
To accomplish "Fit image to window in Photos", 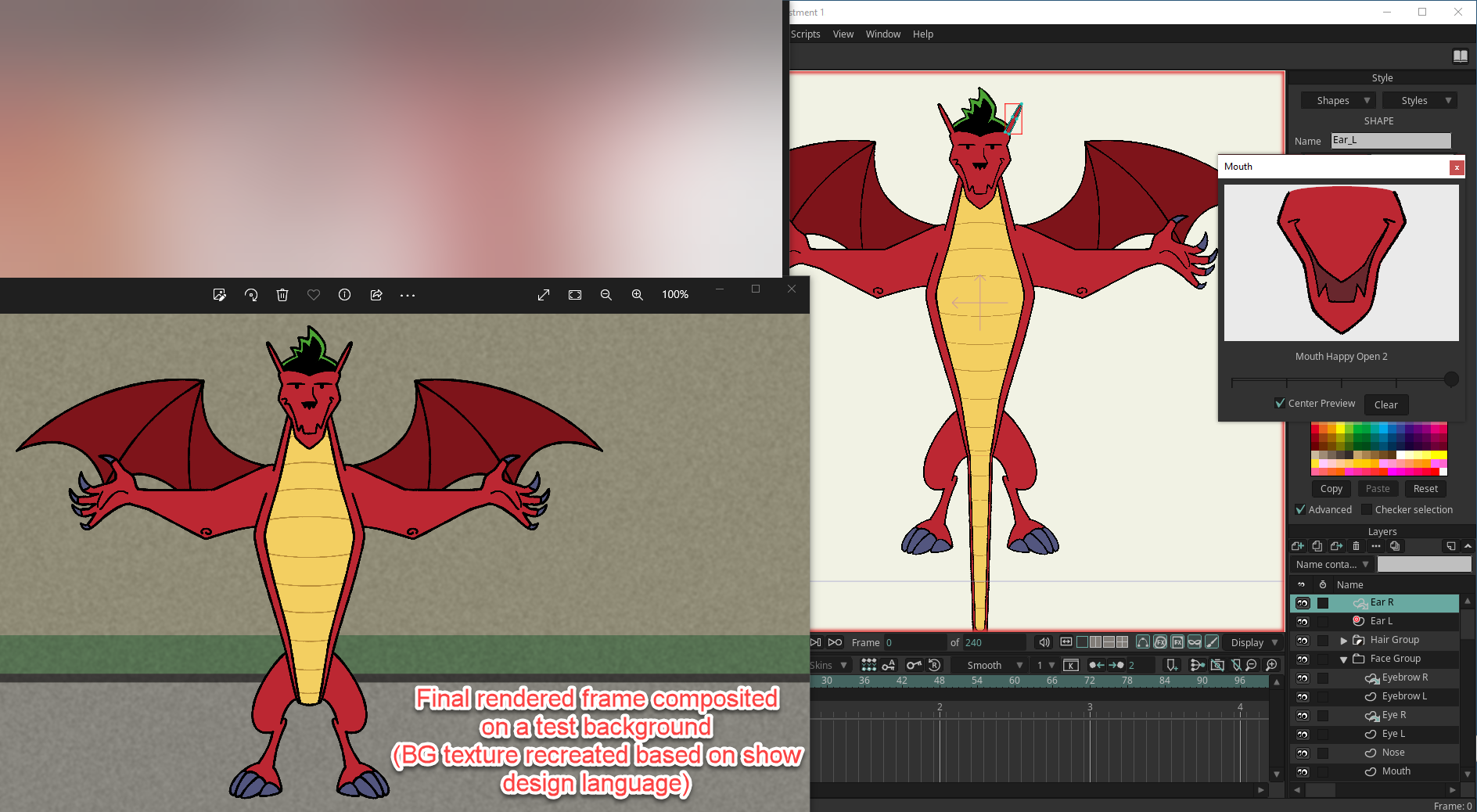I will coord(575,295).
